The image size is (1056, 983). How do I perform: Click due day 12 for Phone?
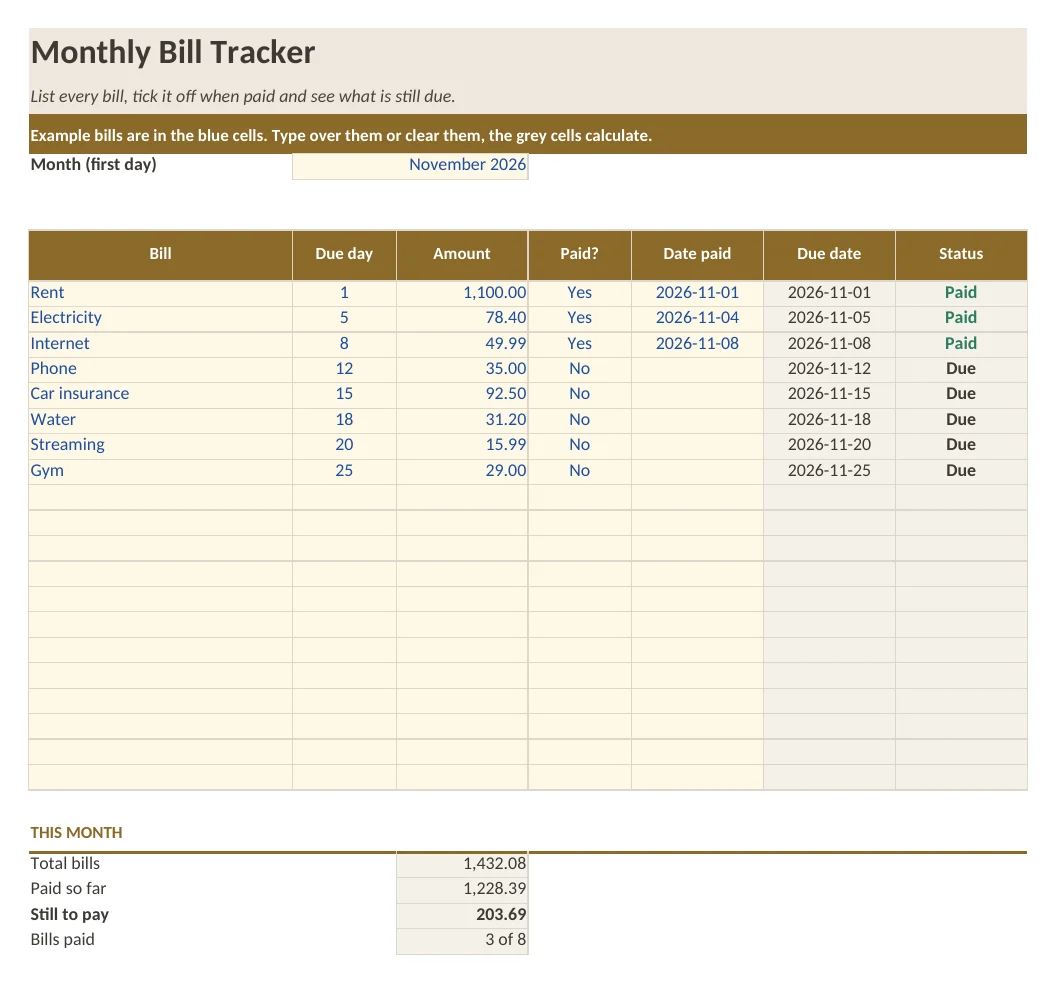coord(344,370)
